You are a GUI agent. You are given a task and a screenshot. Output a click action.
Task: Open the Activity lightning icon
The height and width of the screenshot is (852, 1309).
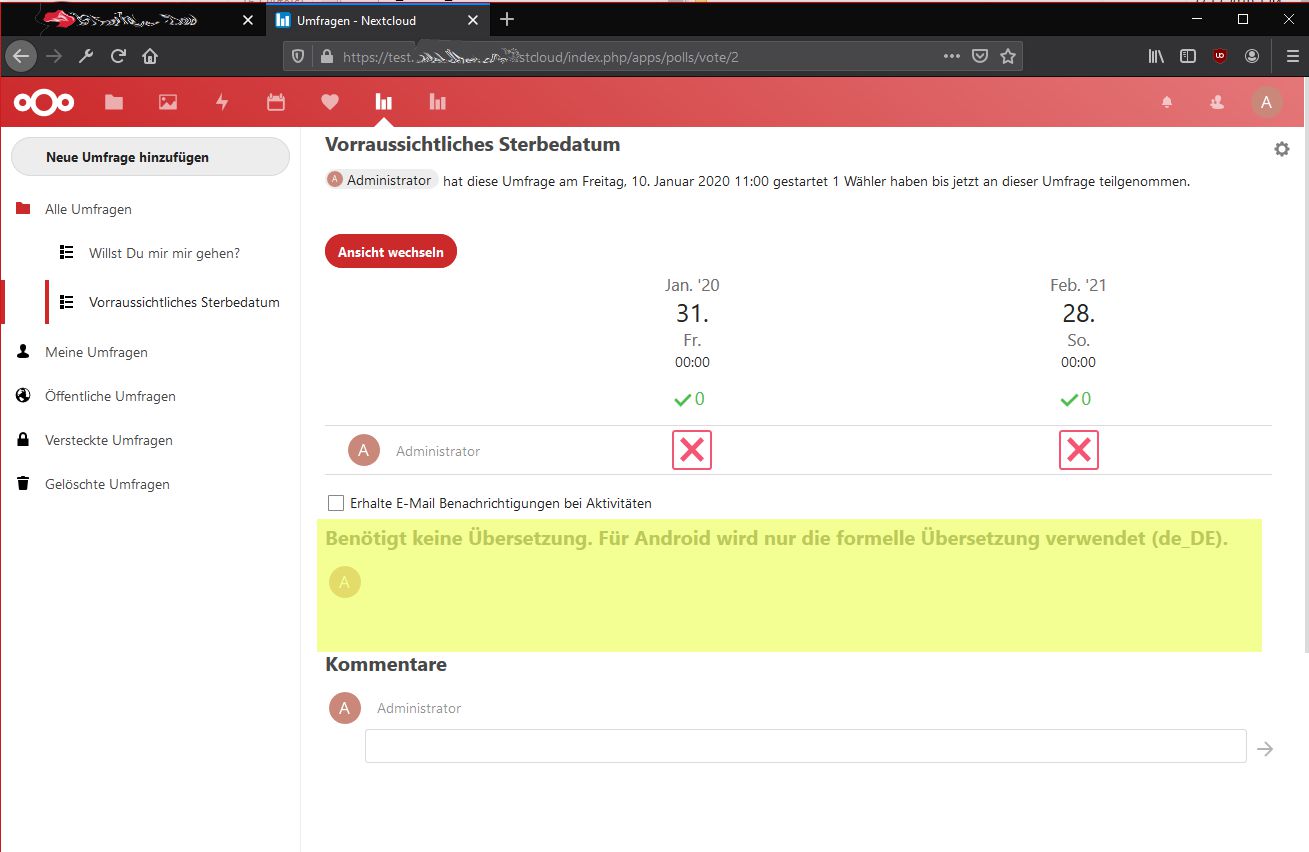[222, 102]
